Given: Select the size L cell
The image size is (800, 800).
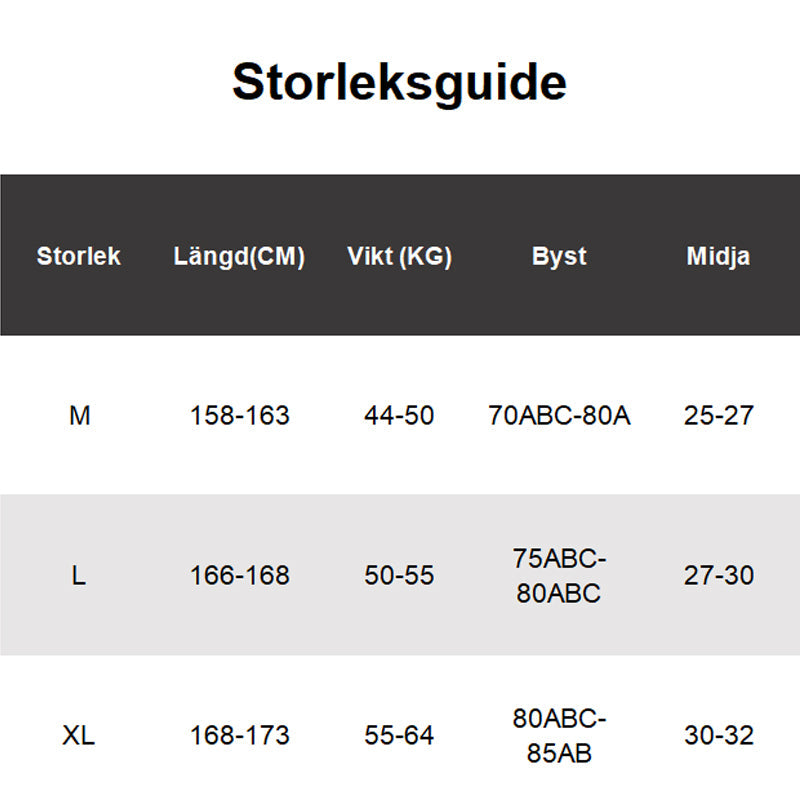Looking at the screenshot, I should click(79, 576).
